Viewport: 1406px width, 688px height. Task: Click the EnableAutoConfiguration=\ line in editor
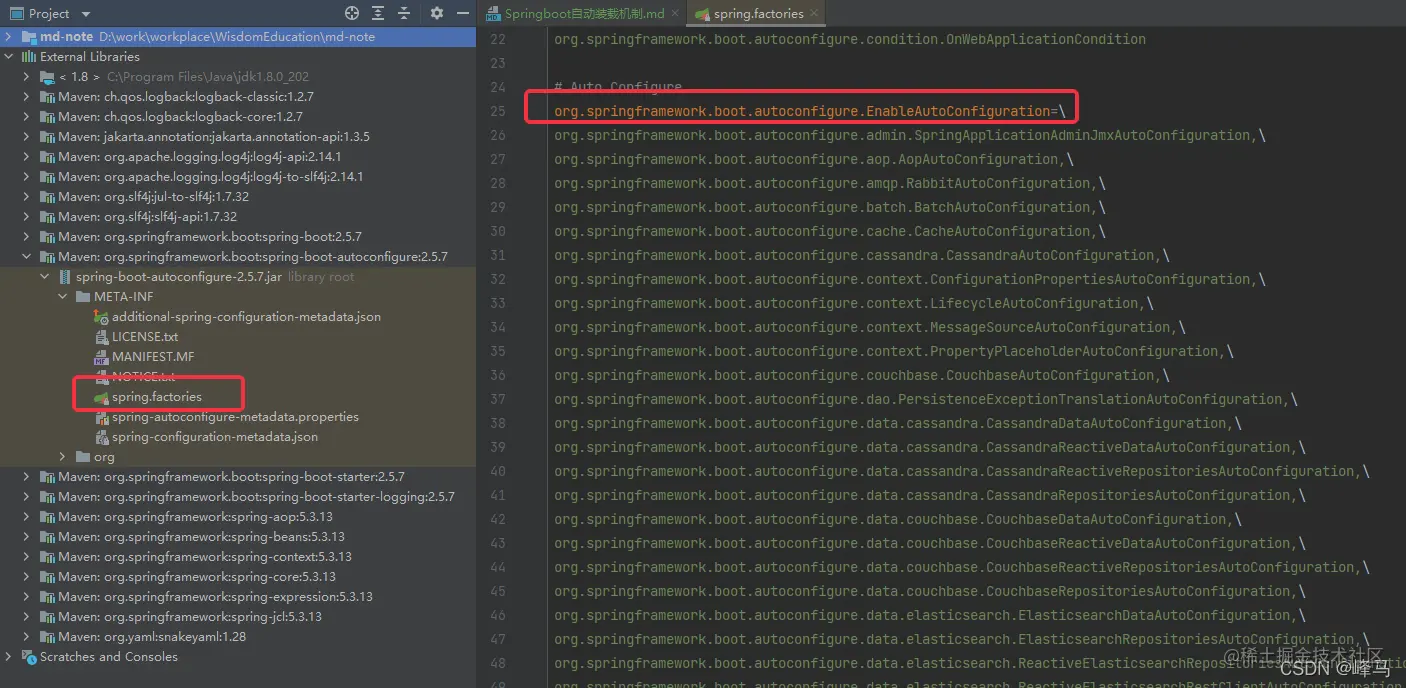810,111
